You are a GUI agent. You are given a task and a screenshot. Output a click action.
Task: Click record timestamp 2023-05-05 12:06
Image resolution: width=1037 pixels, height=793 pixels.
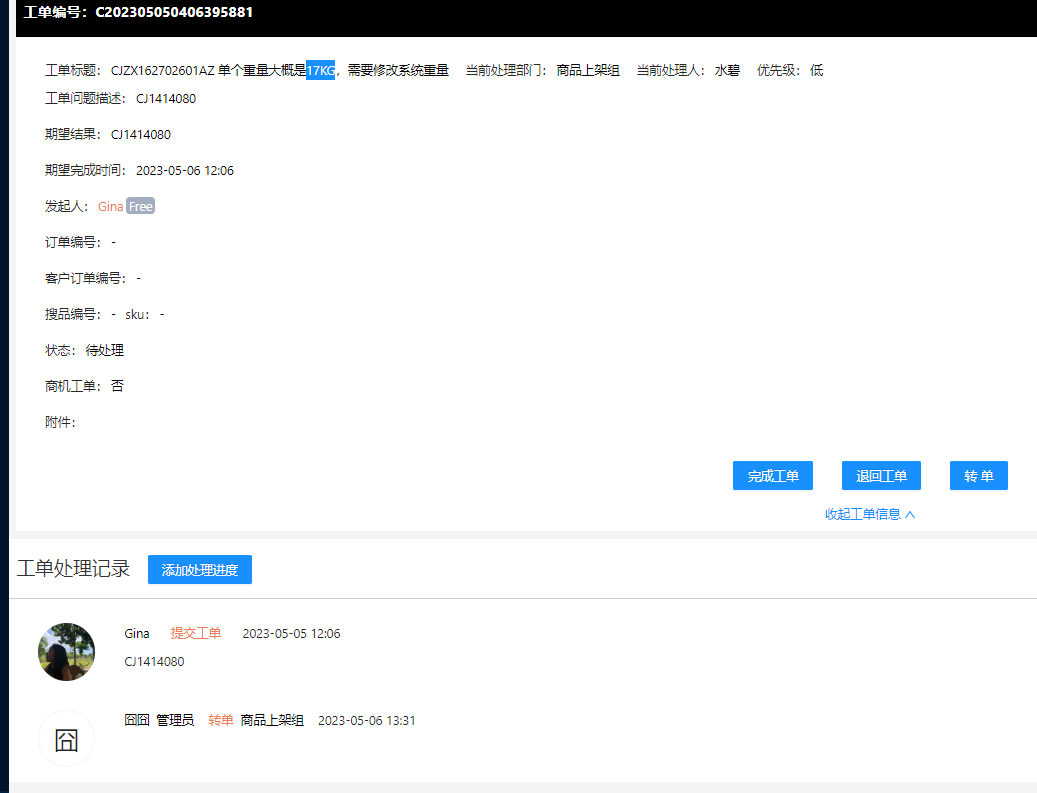click(x=291, y=634)
